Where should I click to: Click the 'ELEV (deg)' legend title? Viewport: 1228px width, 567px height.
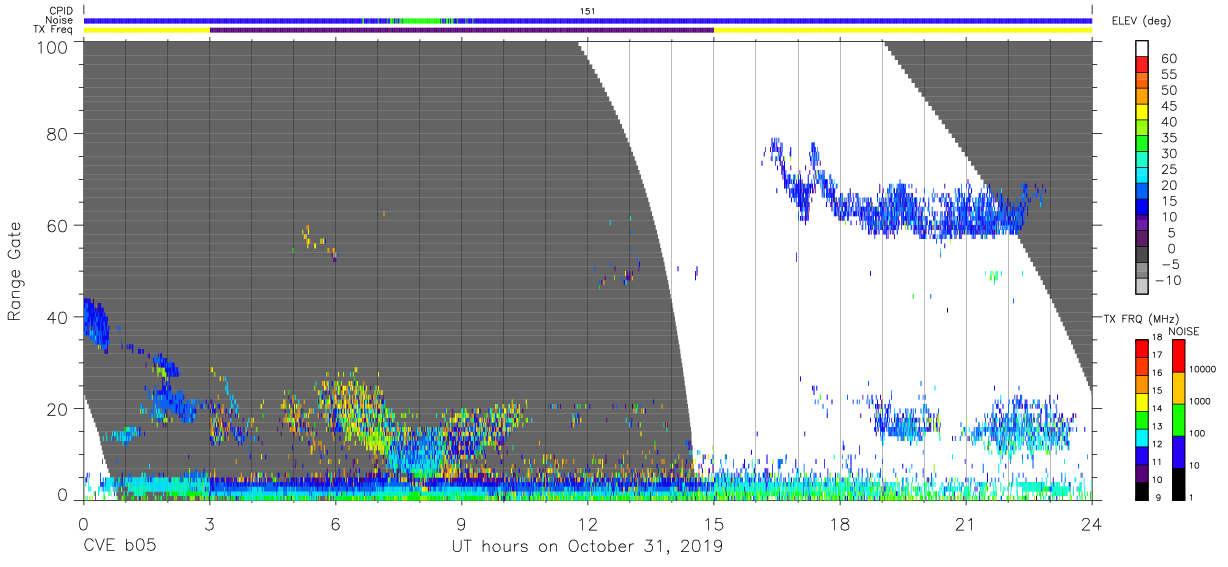coord(1142,20)
